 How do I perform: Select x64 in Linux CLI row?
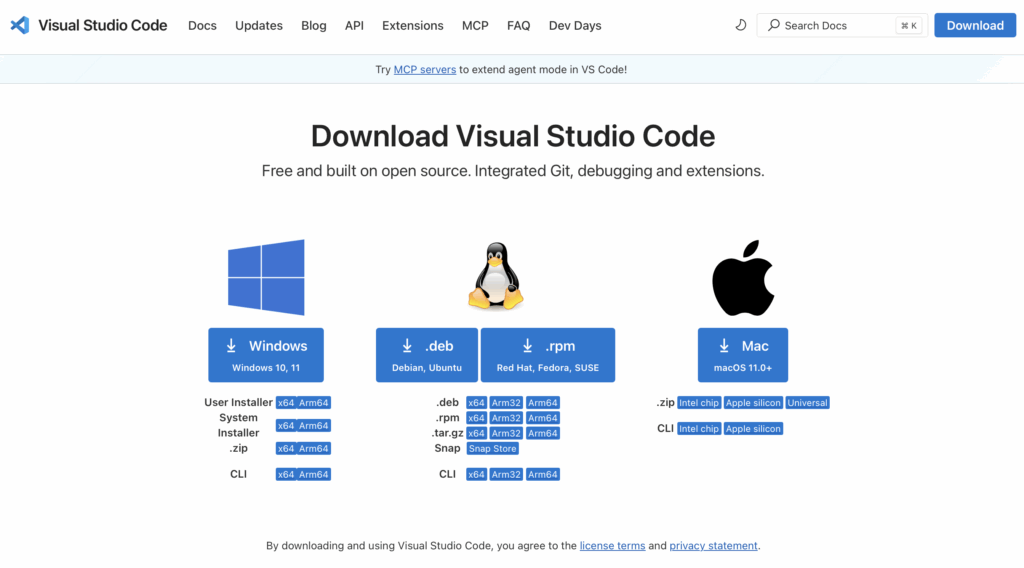[x=477, y=475]
